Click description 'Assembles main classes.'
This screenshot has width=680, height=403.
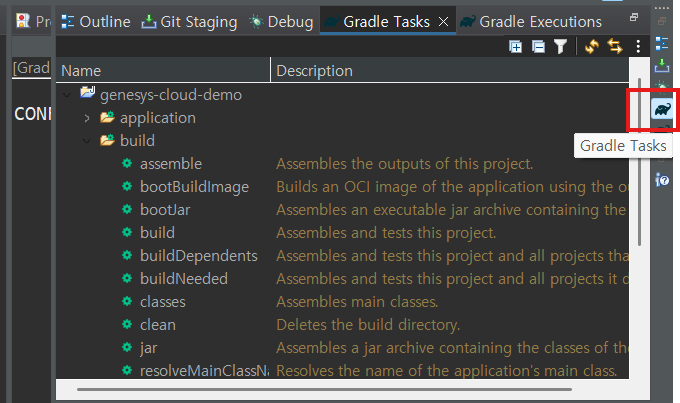[x=357, y=302]
